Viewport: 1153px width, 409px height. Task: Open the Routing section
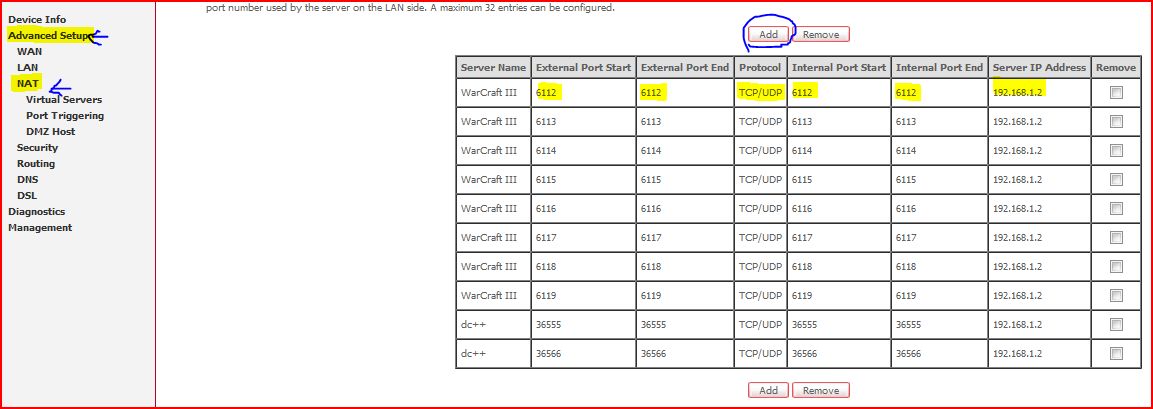36,163
